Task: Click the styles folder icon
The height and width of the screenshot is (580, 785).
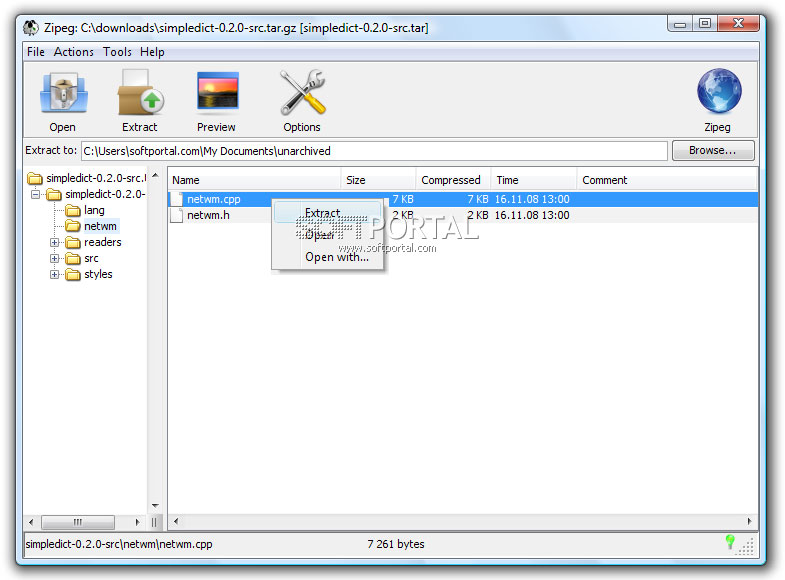Action: click(x=73, y=275)
